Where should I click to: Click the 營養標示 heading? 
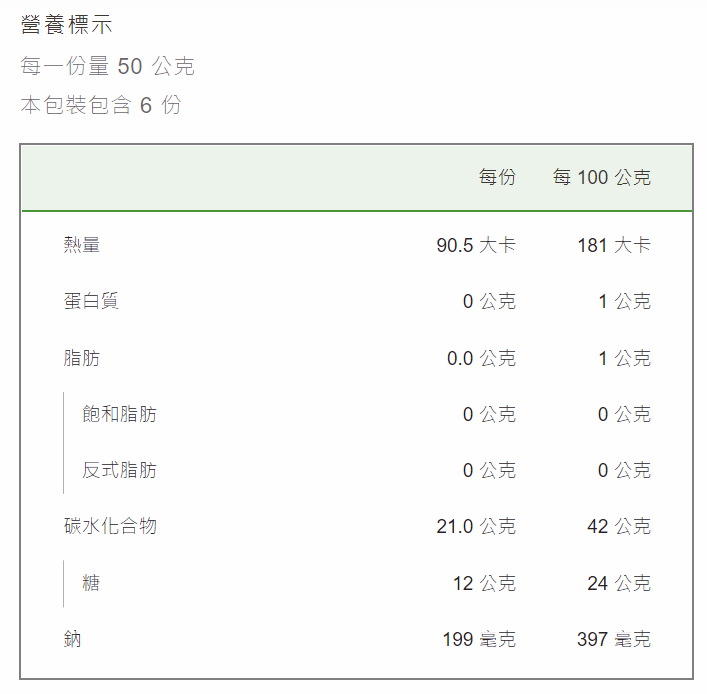point(66,24)
